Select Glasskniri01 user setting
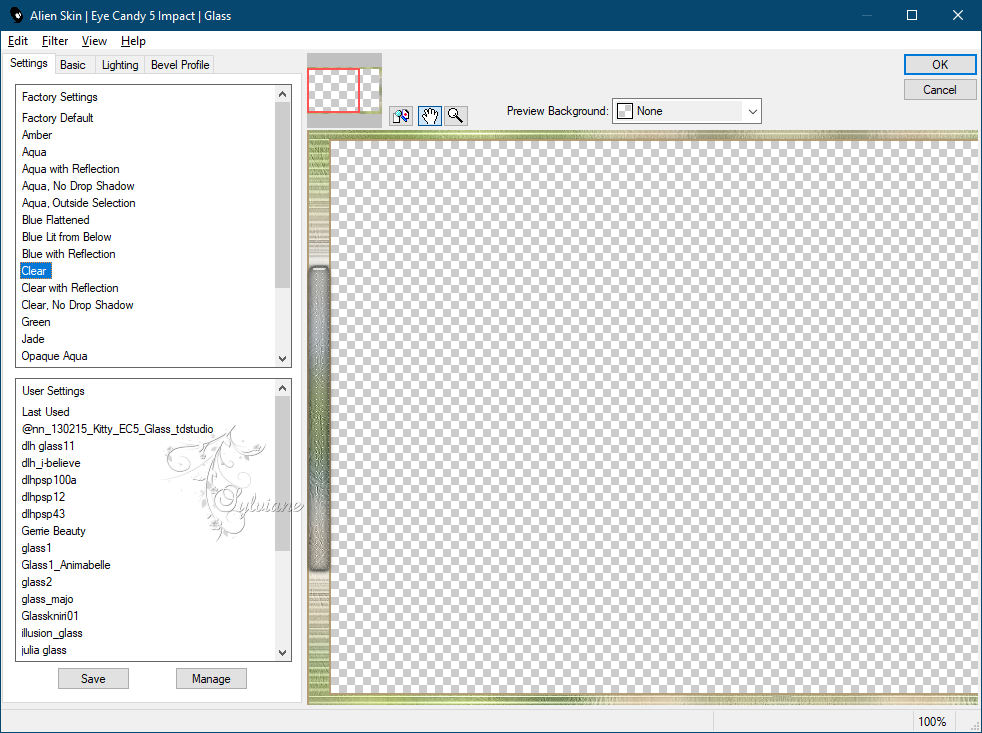Viewport: 982px width, 733px height. click(x=50, y=616)
